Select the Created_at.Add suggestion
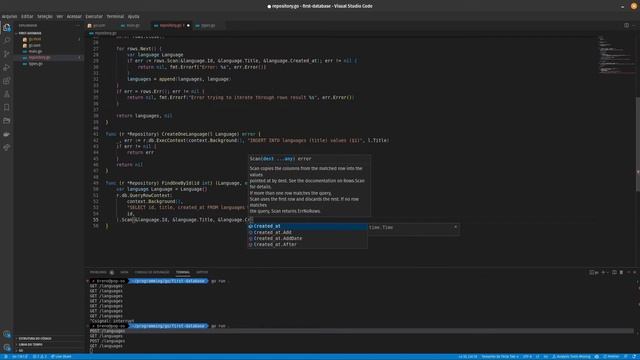The image size is (640, 360). [308, 232]
